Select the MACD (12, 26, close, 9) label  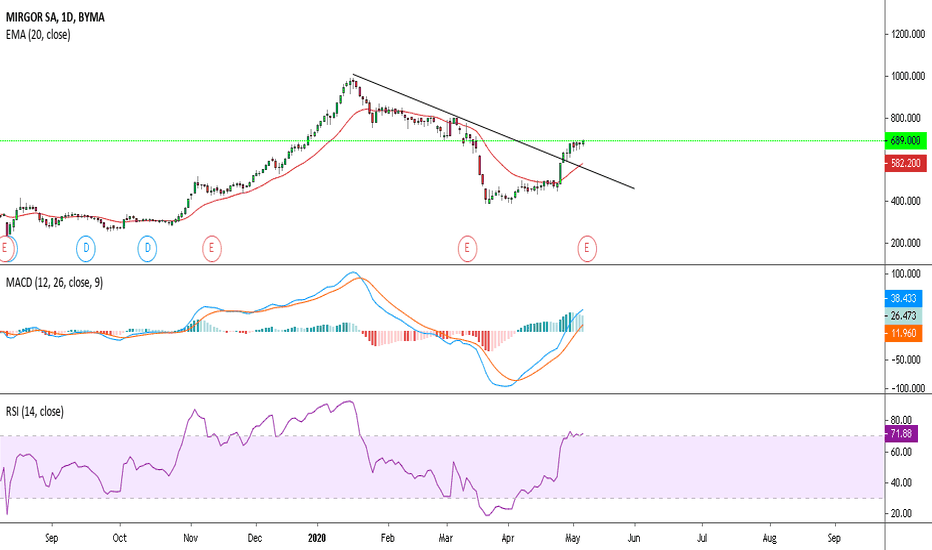point(54,282)
